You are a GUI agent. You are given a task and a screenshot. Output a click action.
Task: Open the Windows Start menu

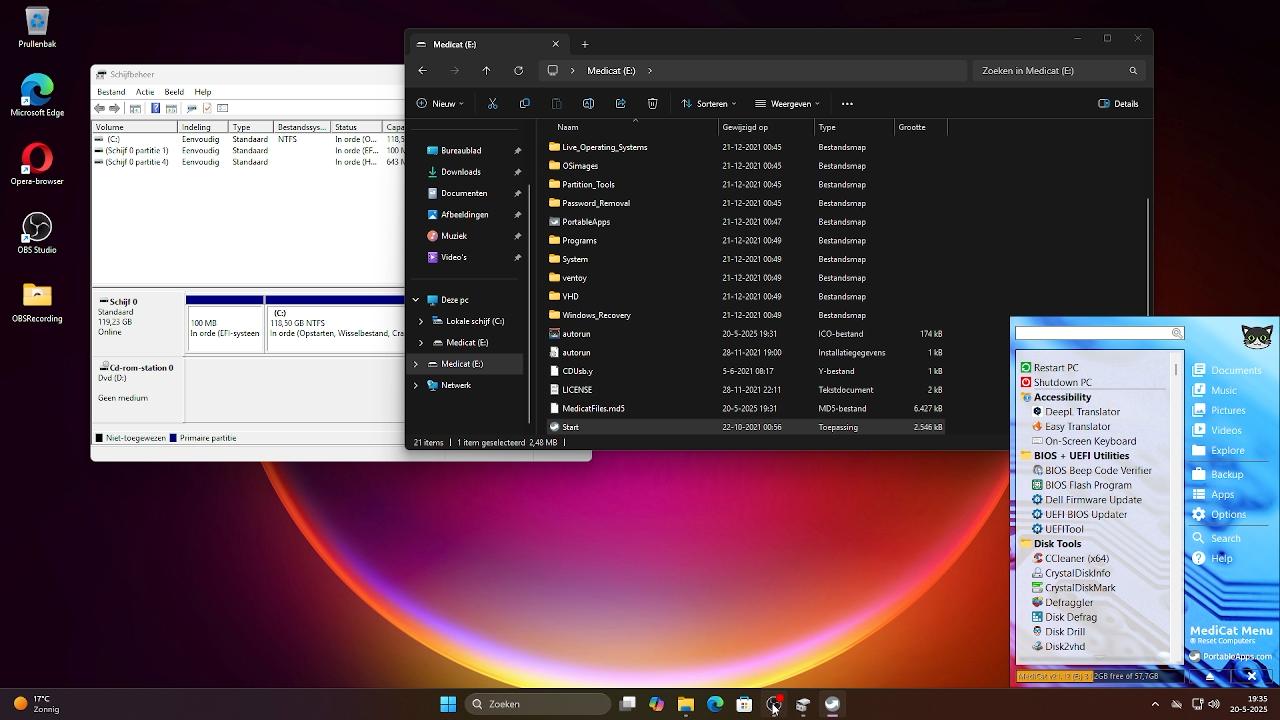(448, 704)
